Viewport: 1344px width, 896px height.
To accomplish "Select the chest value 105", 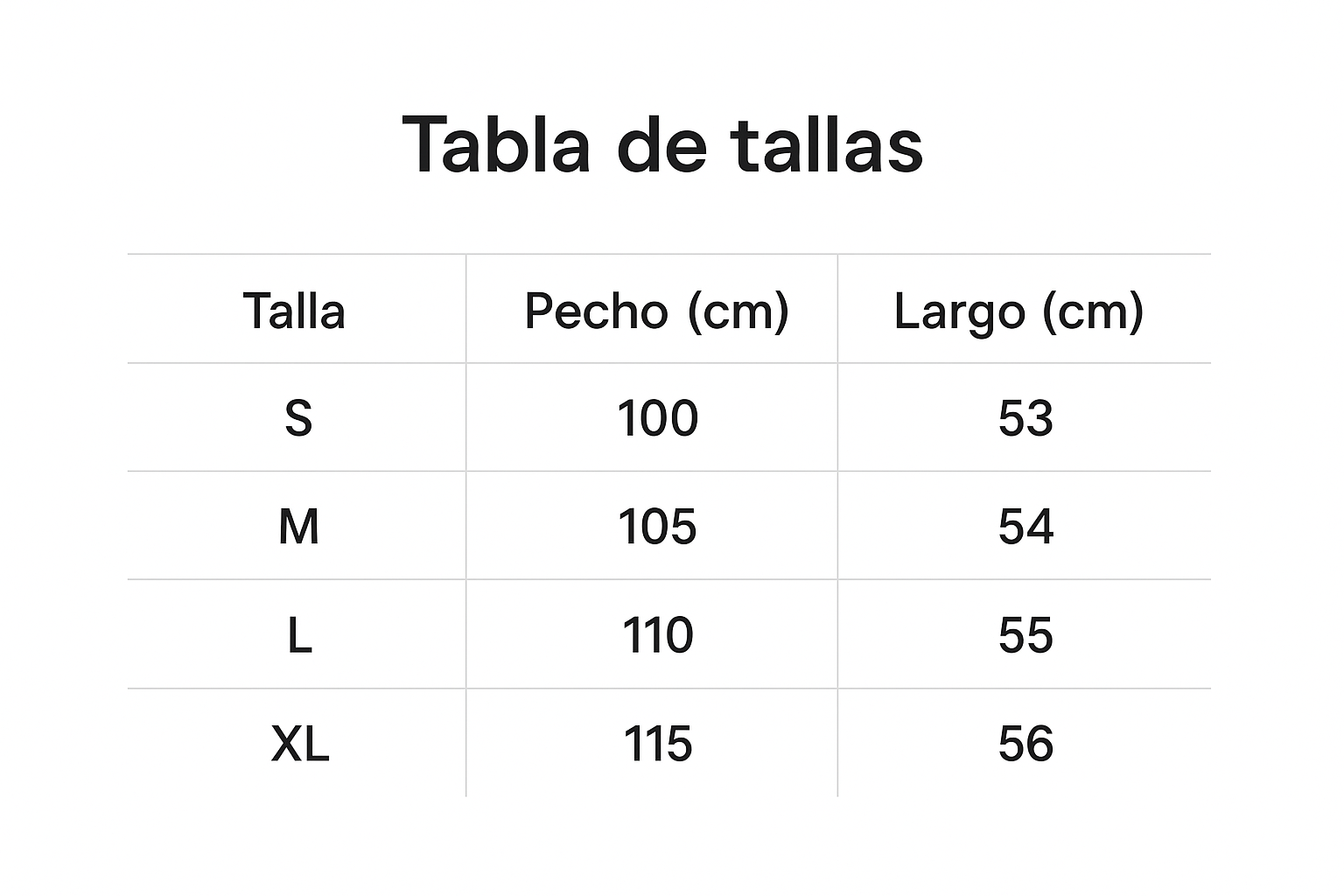I will click(x=657, y=527).
